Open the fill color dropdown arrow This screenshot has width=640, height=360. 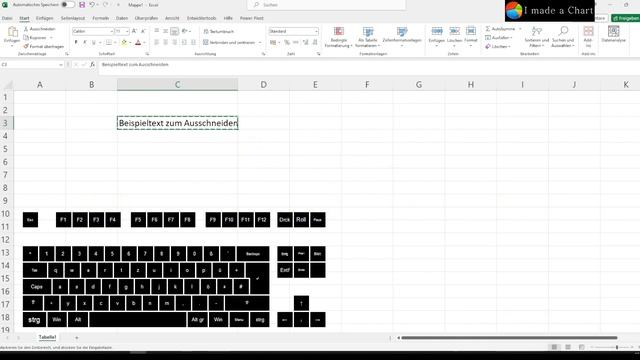130,42
